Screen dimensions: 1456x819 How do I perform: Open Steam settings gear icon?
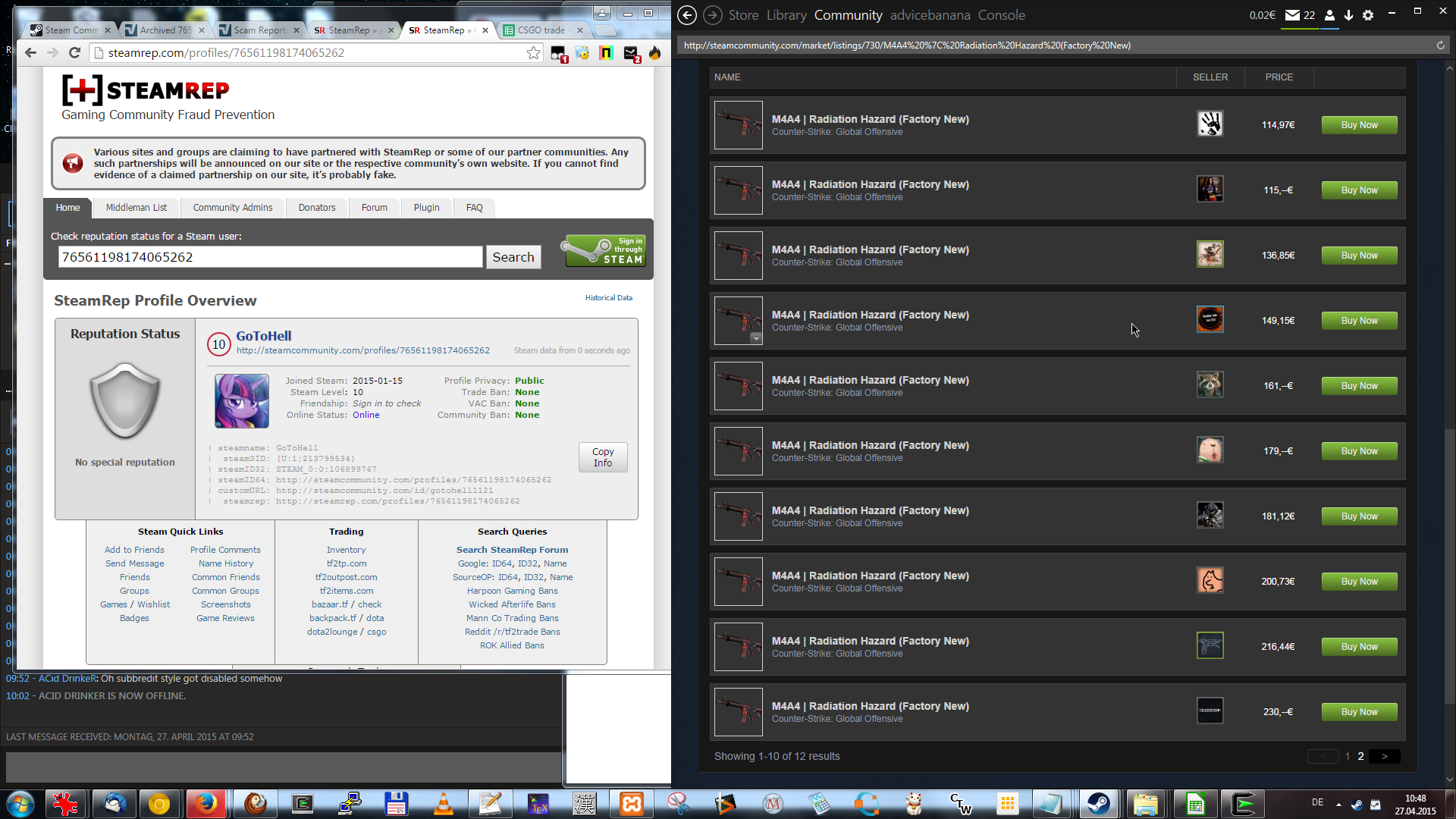1368,15
